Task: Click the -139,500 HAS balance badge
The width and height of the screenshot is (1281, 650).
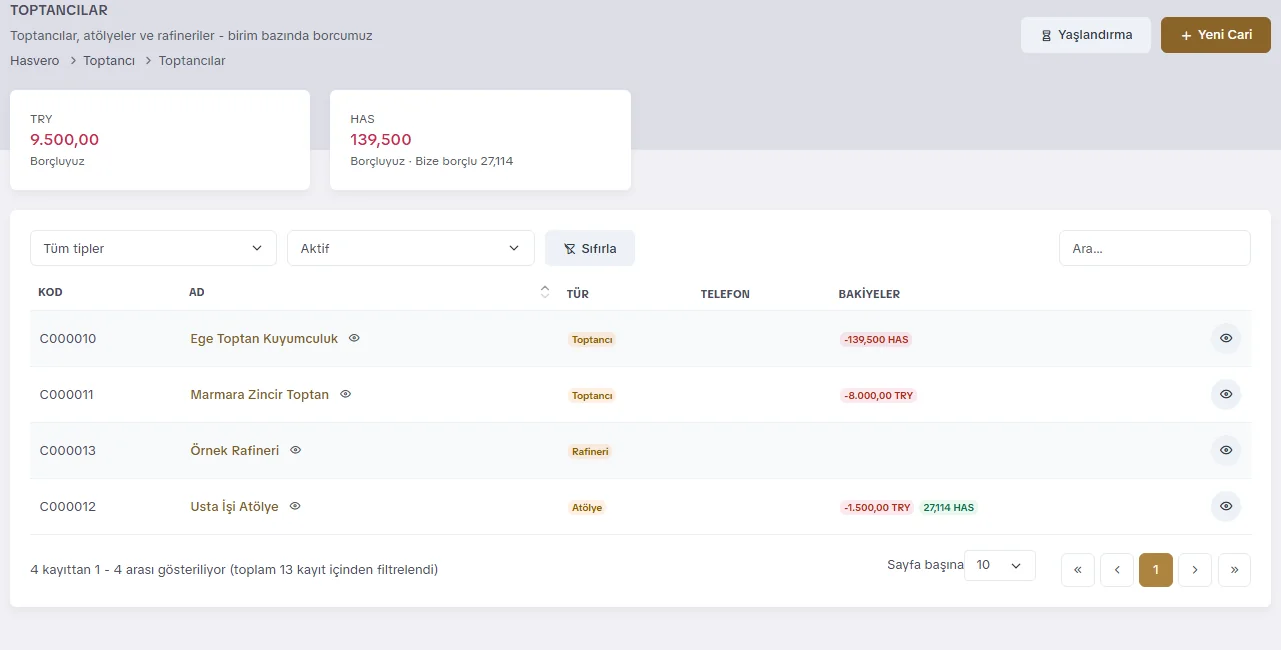Action: (876, 340)
